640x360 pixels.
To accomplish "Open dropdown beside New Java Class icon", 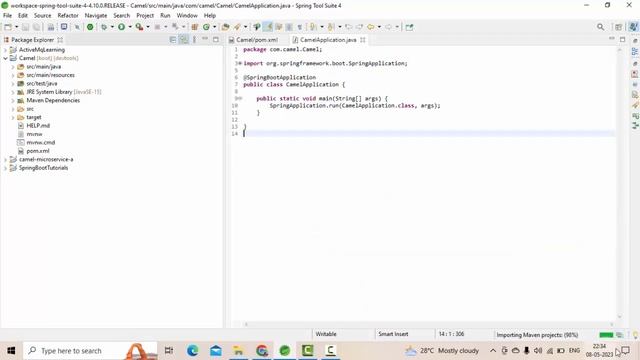I will tap(214, 27).
